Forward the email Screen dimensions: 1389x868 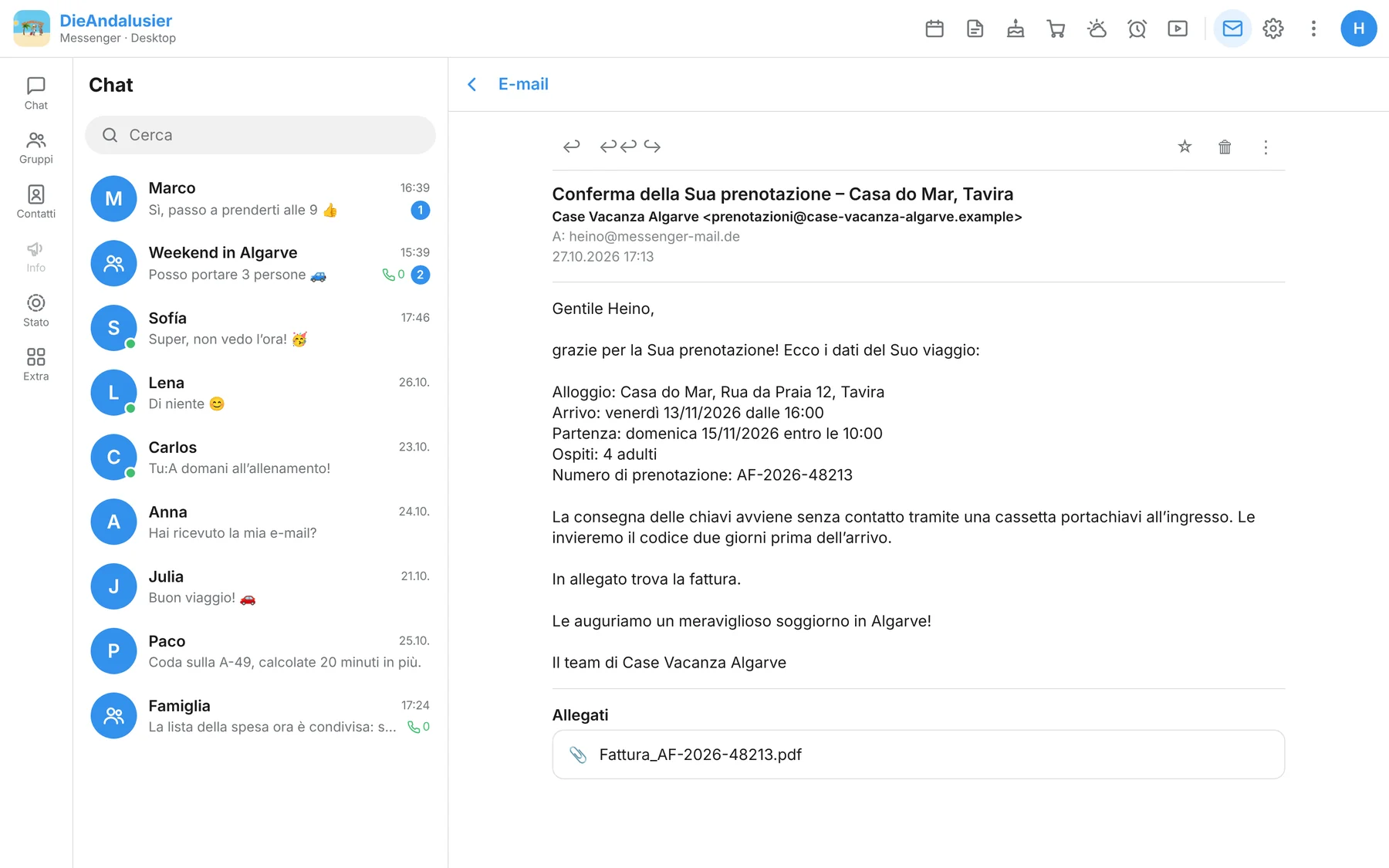pos(653,146)
